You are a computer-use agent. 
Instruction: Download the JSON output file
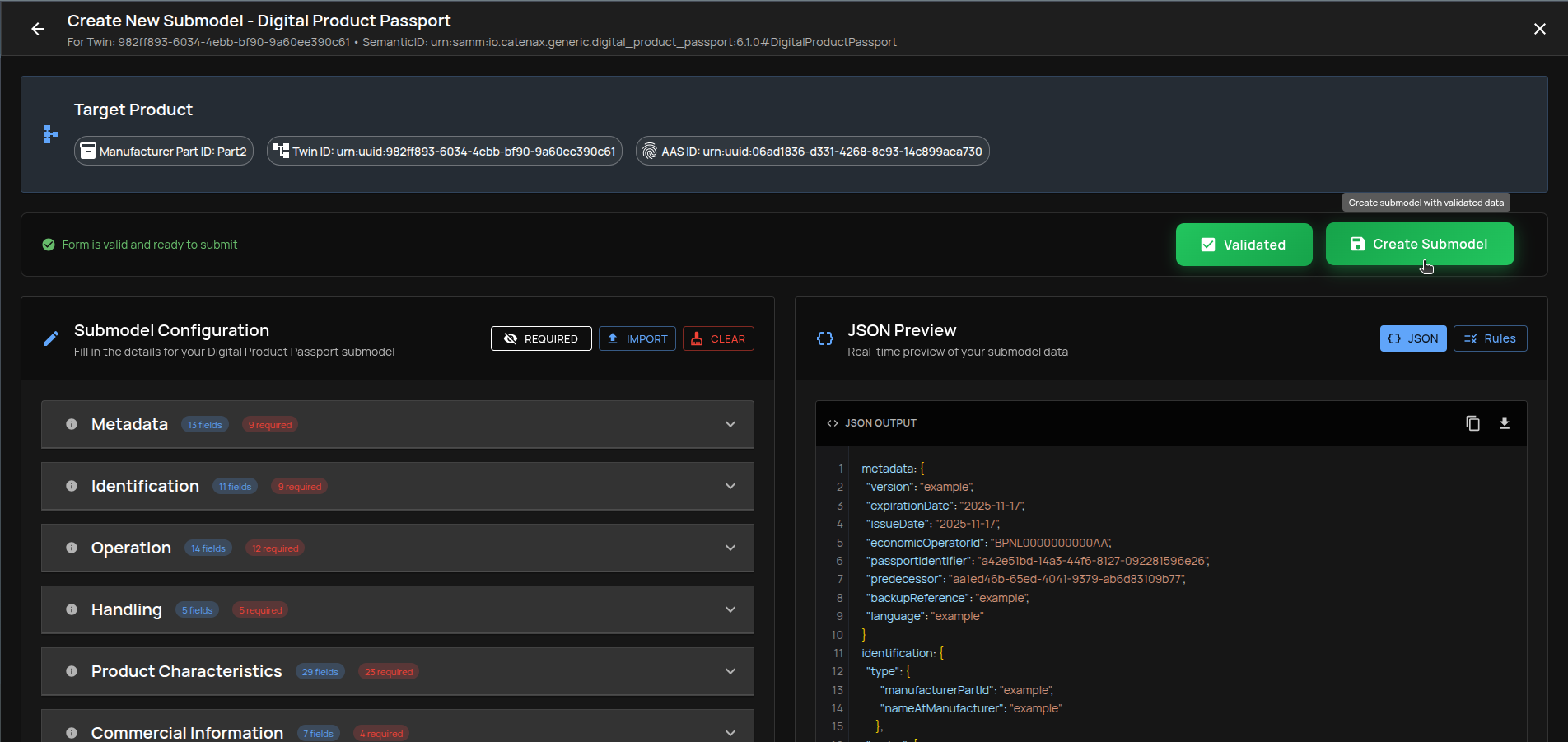click(1505, 422)
